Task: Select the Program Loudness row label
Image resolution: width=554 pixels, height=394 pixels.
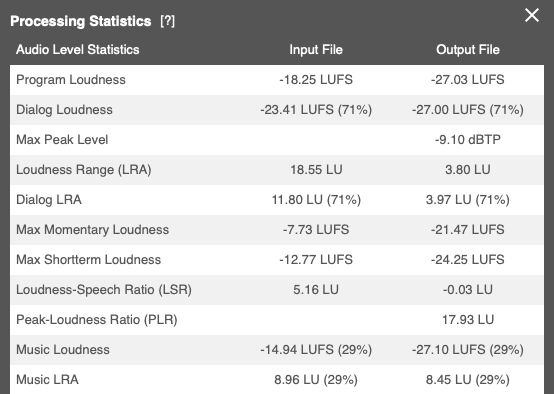Action: click(71, 80)
